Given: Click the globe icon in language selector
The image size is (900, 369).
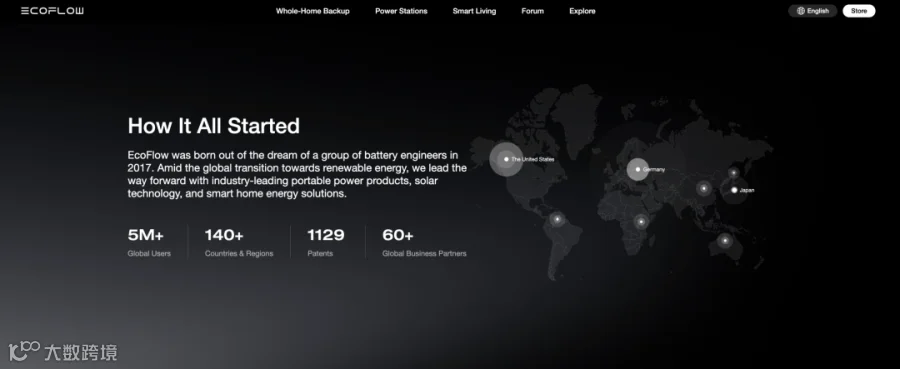Looking at the screenshot, I should click(801, 11).
